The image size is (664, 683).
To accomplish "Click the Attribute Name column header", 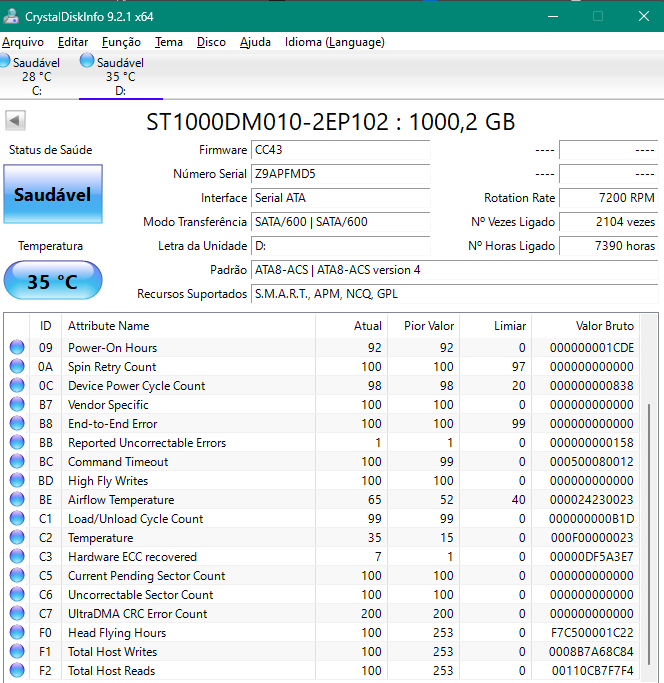I will 188,326.
